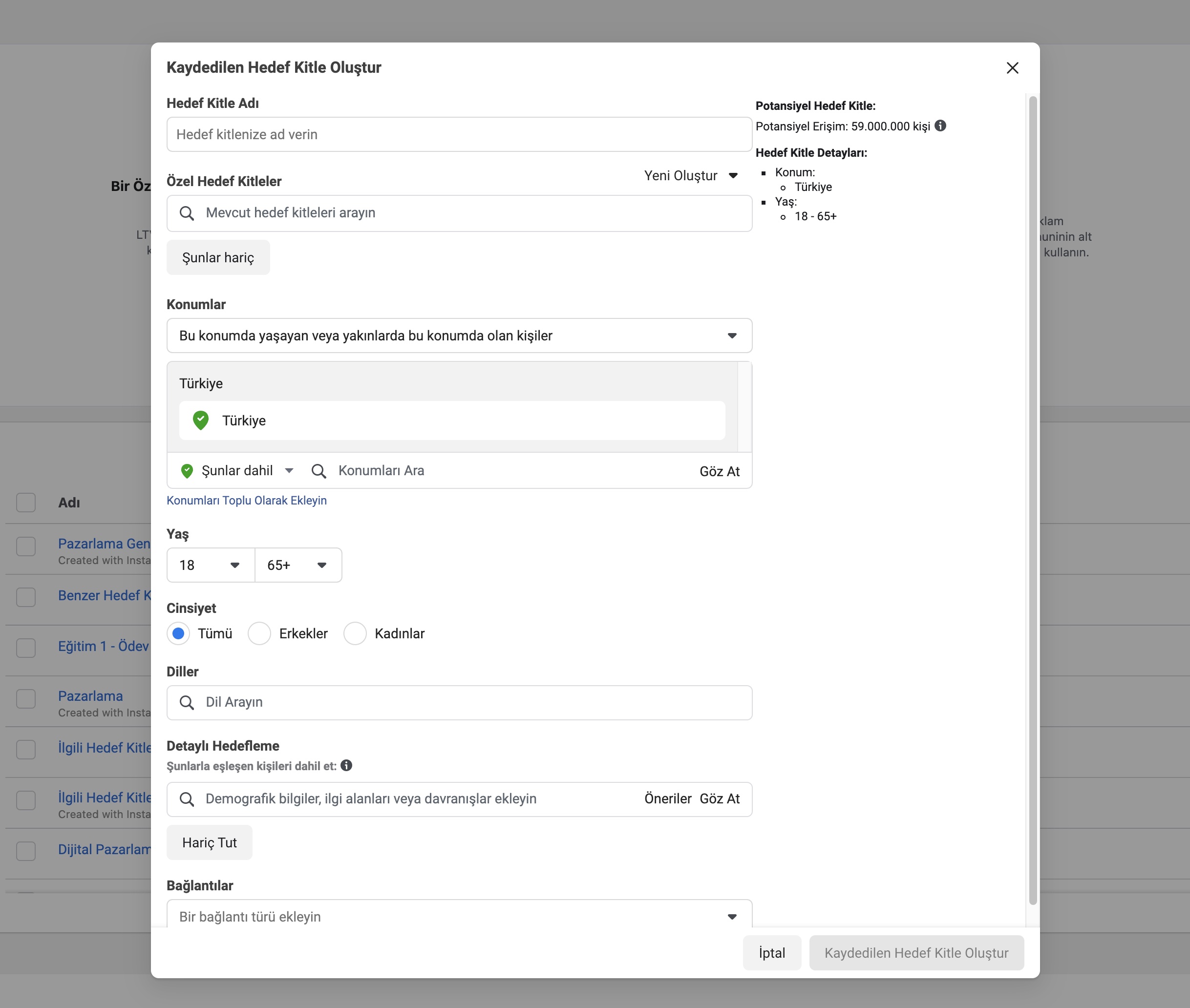Click the green pin icon beside Şunlar dahil
This screenshot has width=1190, height=1008.
click(187, 471)
